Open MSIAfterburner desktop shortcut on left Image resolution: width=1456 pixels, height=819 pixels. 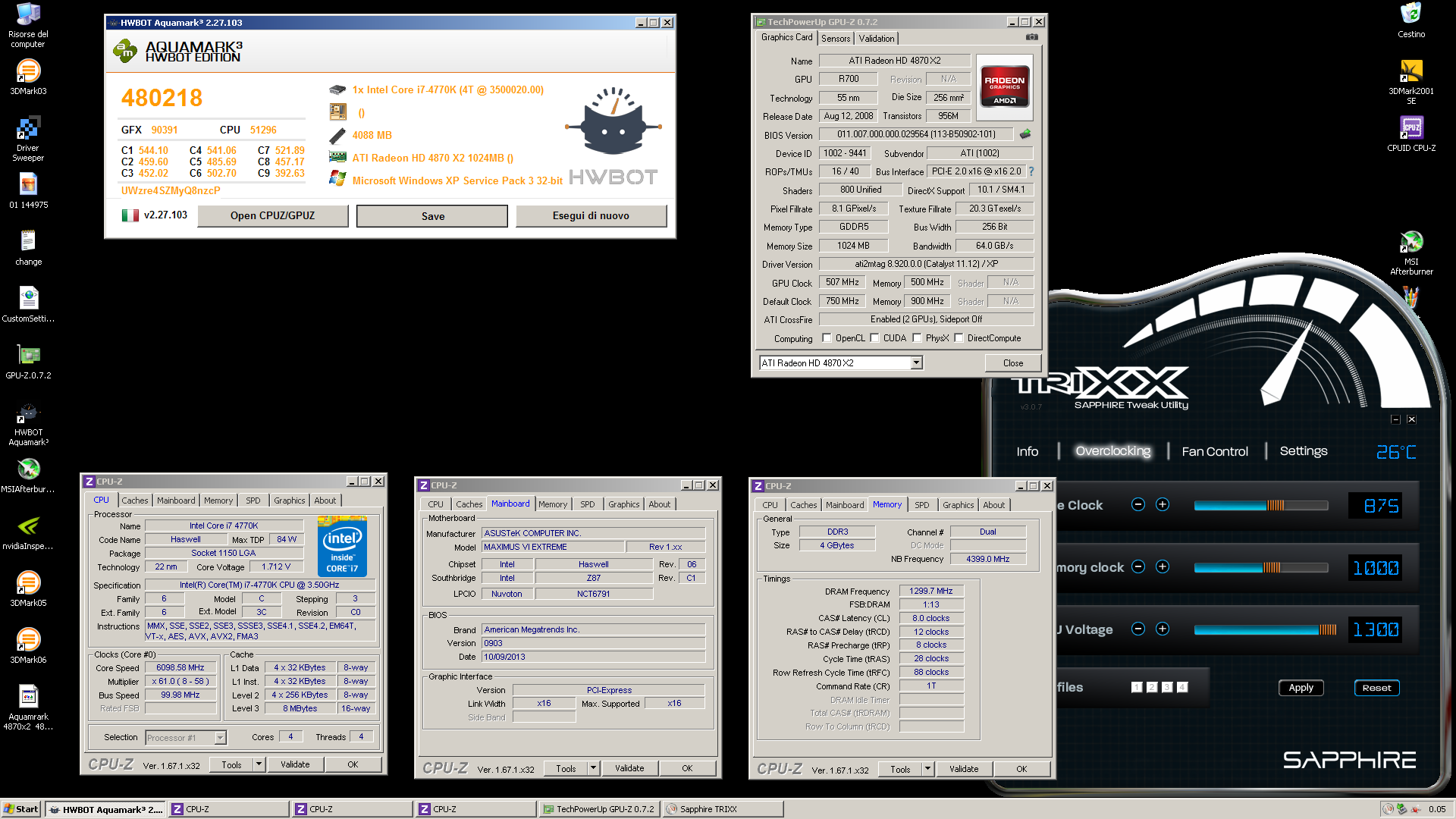28,475
